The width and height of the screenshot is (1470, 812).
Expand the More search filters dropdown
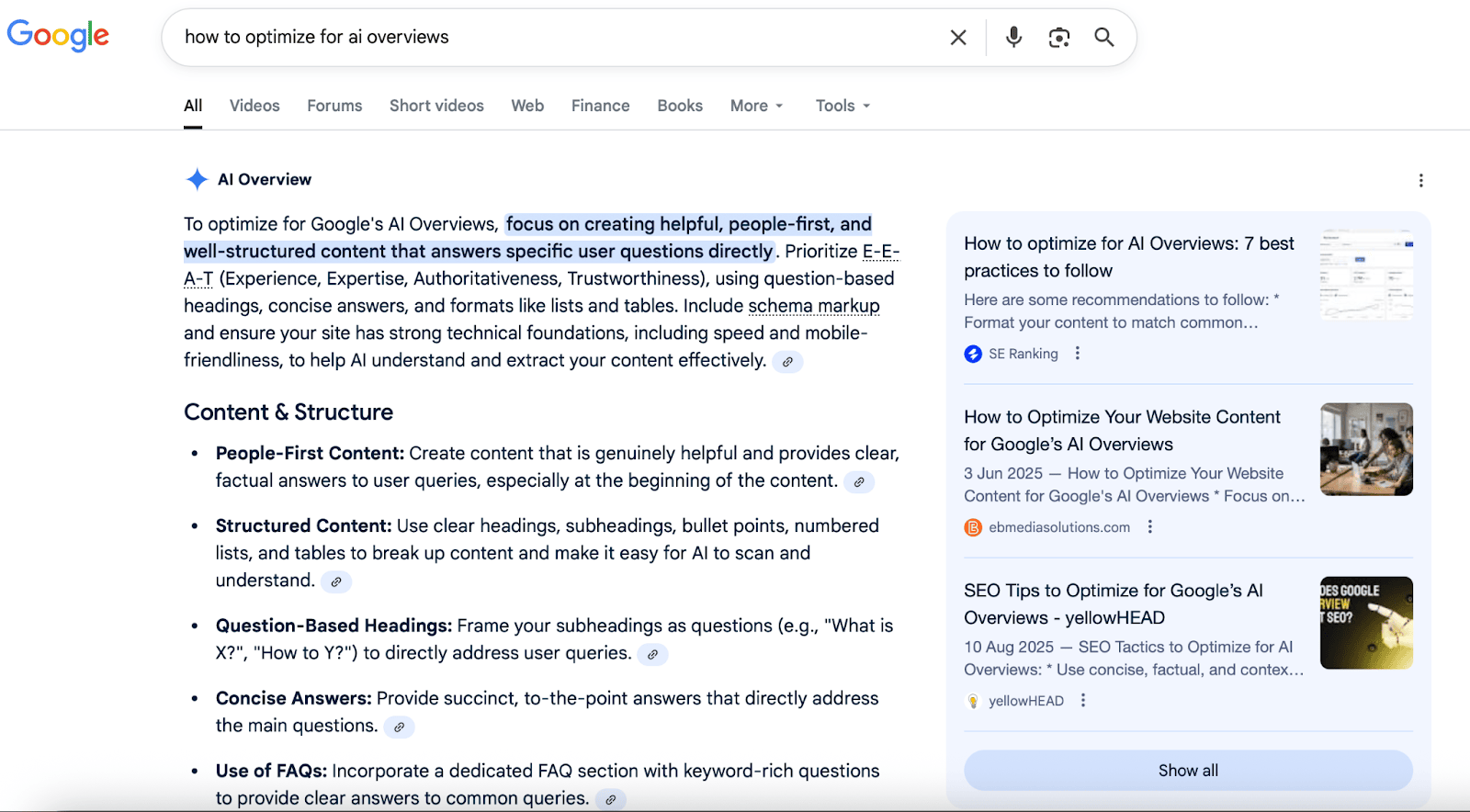pyautogui.click(x=756, y=106)
